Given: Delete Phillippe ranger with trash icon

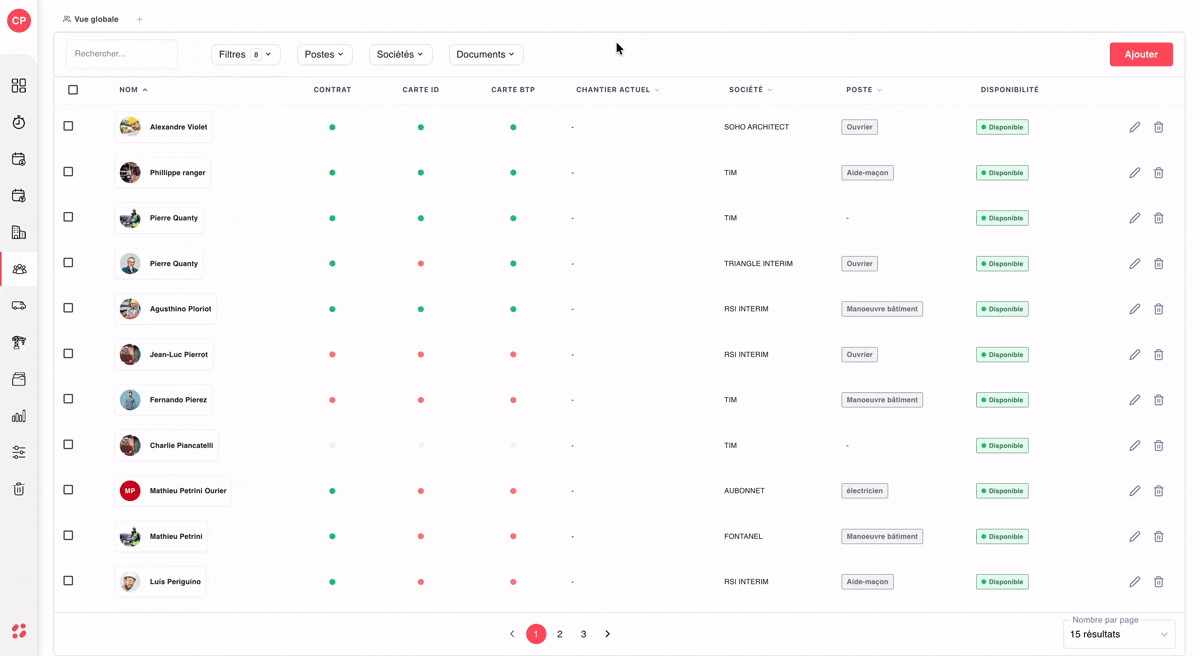Looking at the screenshot, I should [x=1158, y=173].
